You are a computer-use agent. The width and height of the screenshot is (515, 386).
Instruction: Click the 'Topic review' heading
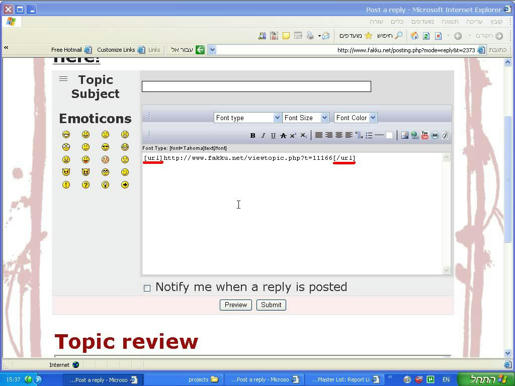[126, 342]
